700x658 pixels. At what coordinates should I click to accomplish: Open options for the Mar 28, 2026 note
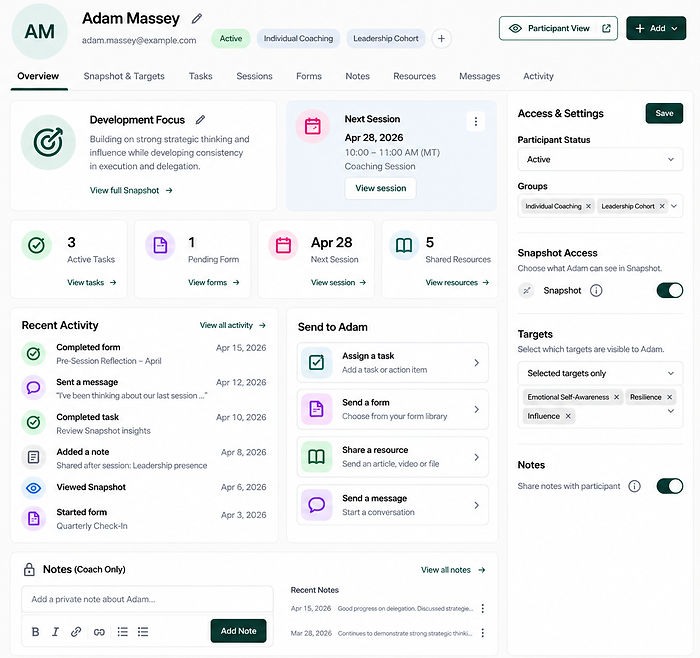click(483, 633)
